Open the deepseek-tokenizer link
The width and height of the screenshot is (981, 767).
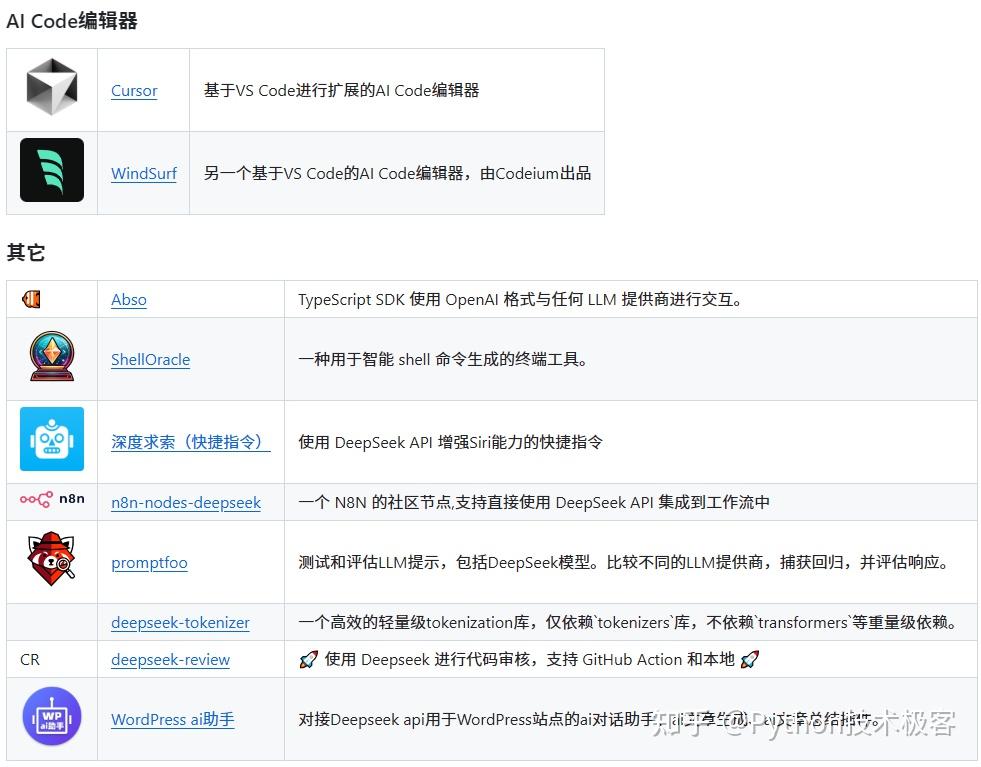(x=180, y=622)
